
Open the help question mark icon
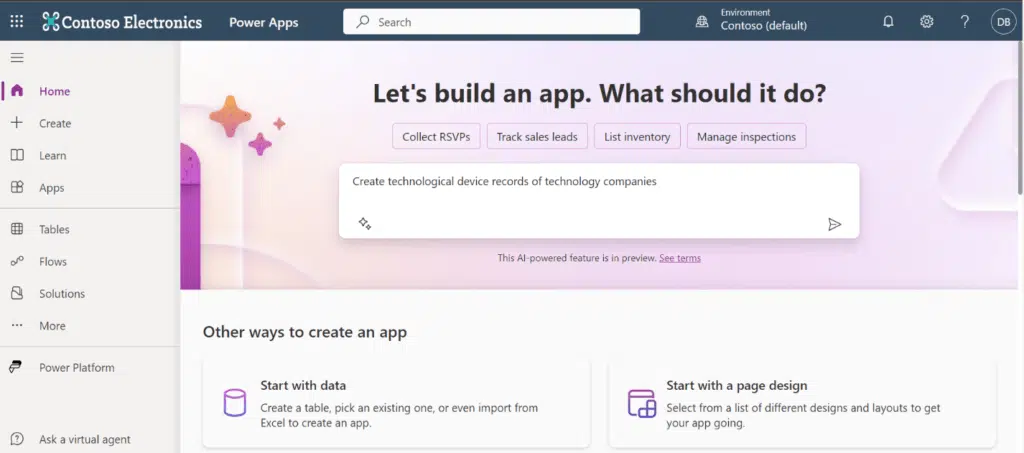[965, 22]
